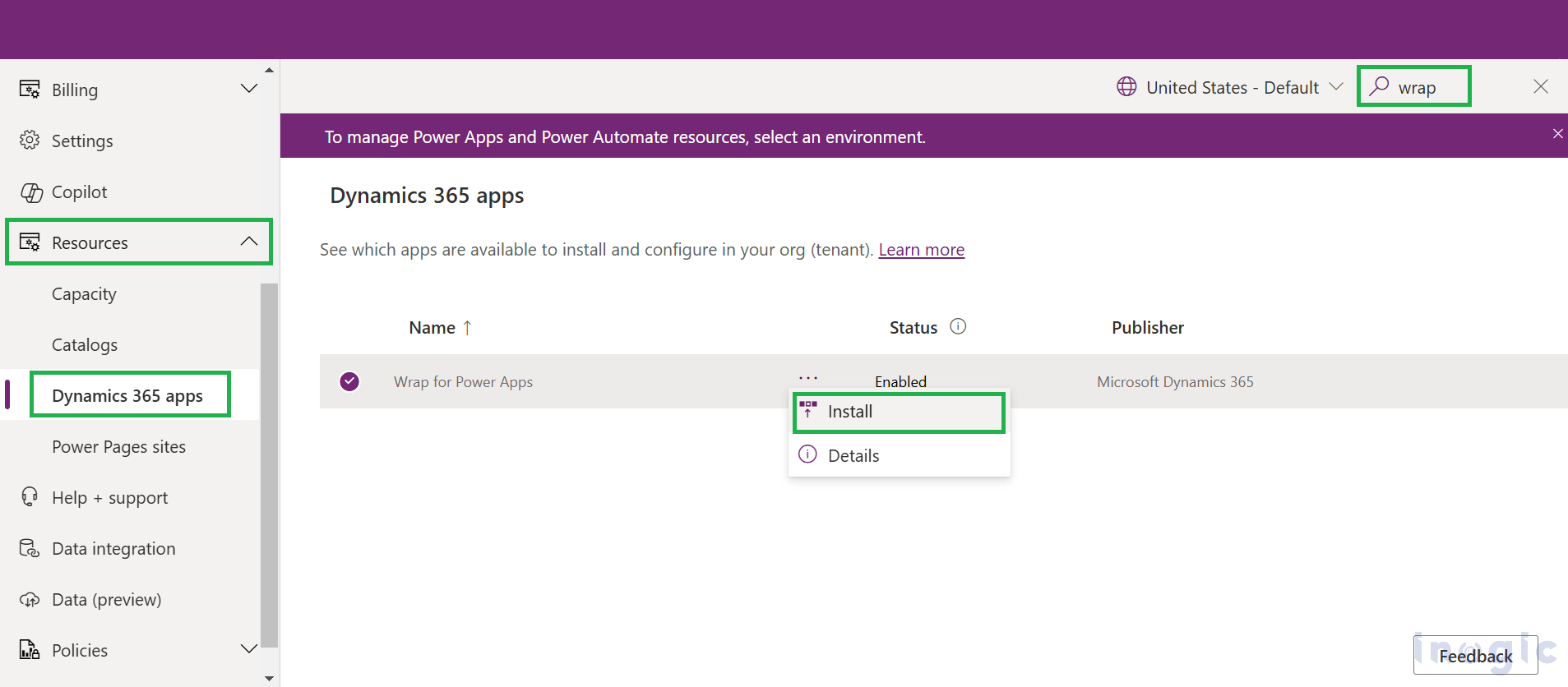
Task: Clear the search with the X button
Action: (x=1541, y=86)
